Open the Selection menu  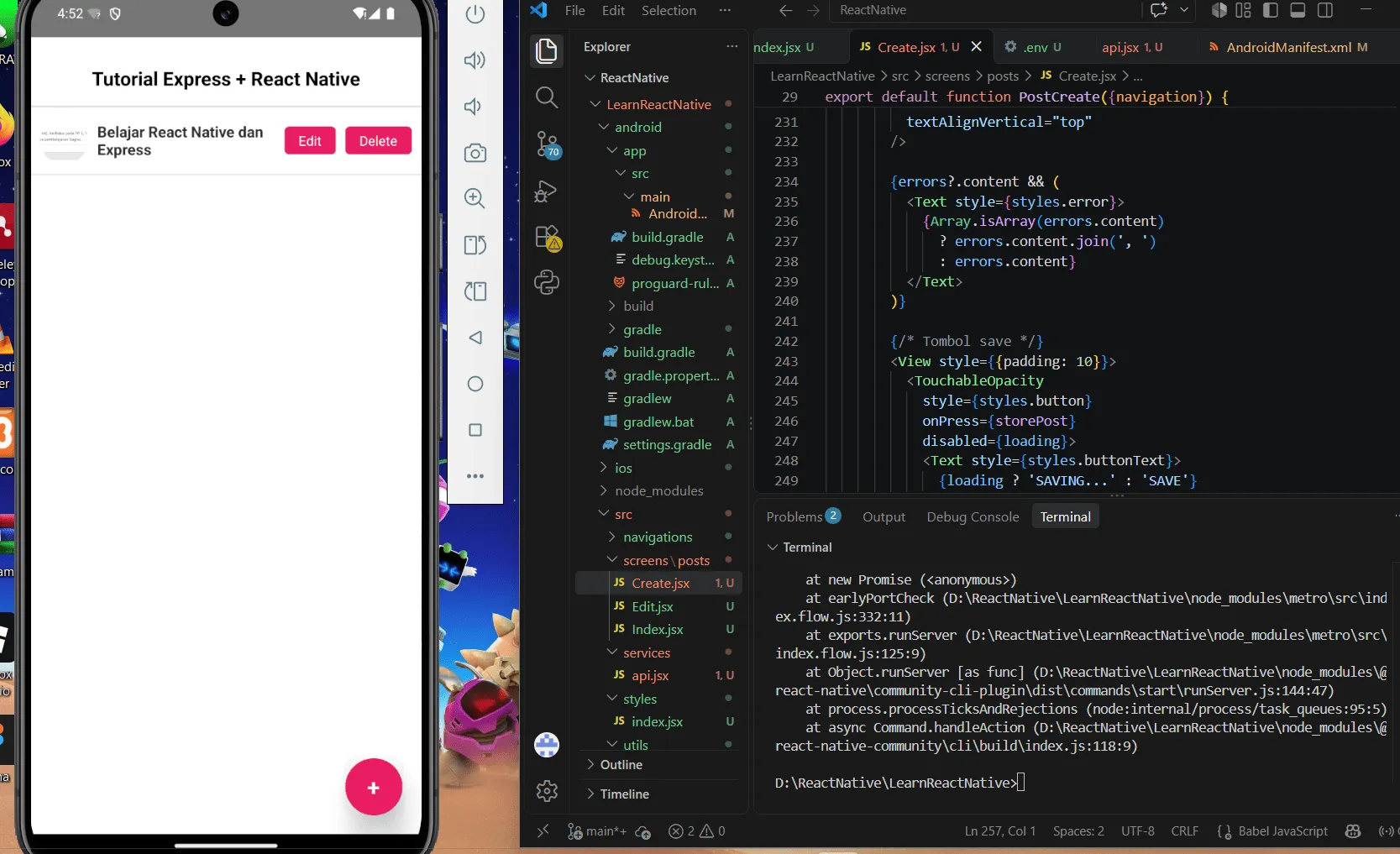(x=669, y=10)
